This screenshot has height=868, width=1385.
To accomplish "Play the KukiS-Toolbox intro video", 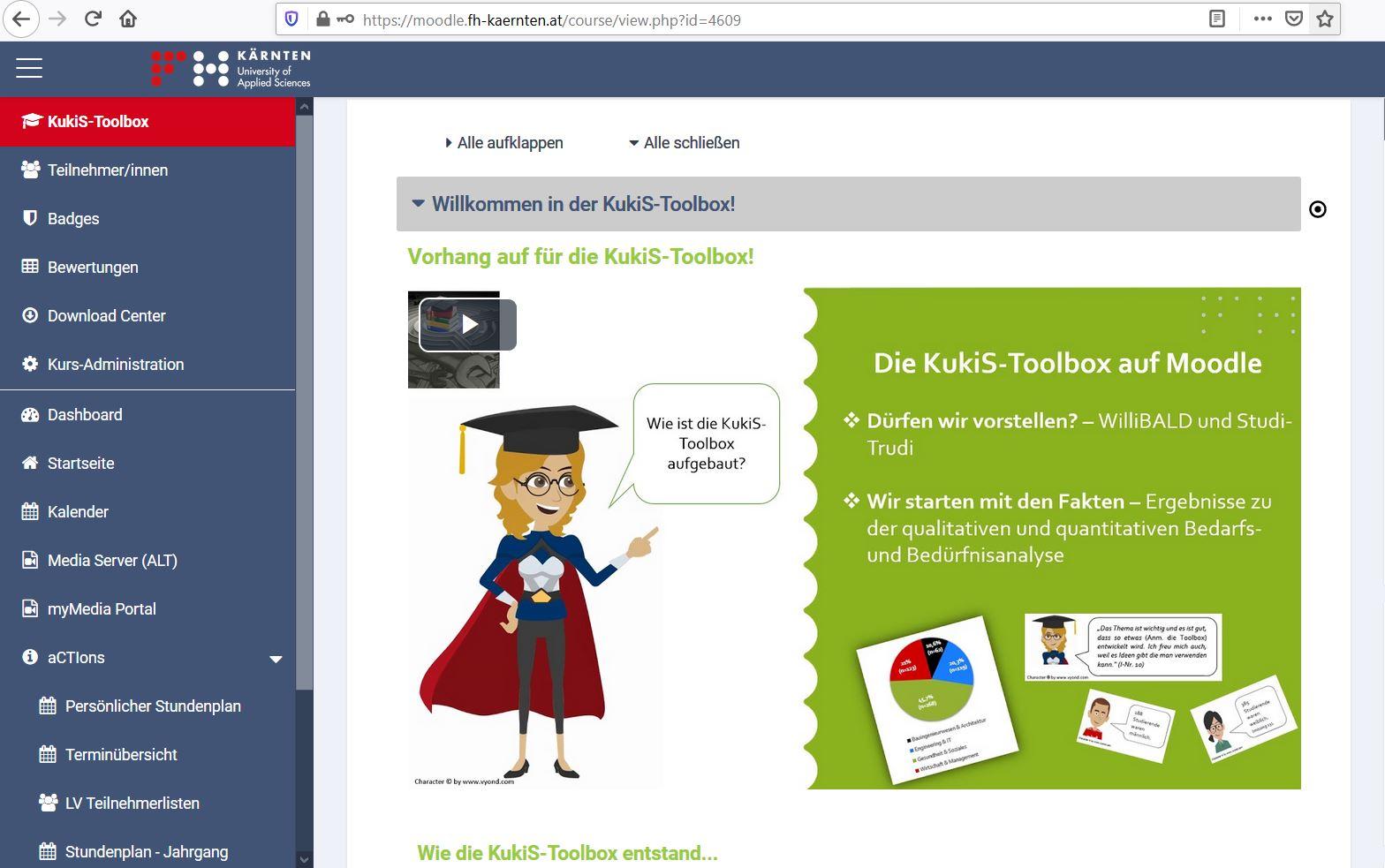I will pos(468,325).
